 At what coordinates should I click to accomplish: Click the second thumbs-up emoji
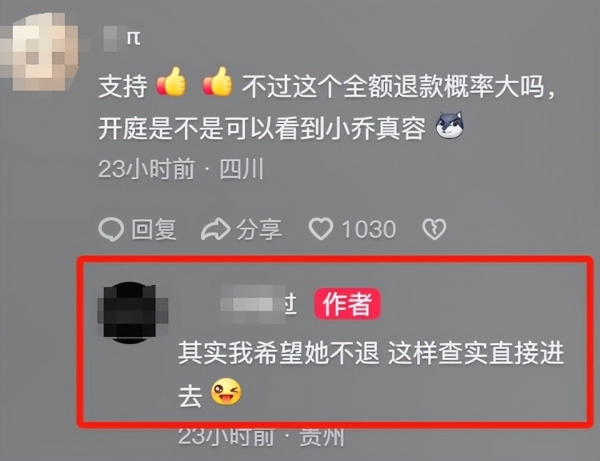click(x=217, y=82)
